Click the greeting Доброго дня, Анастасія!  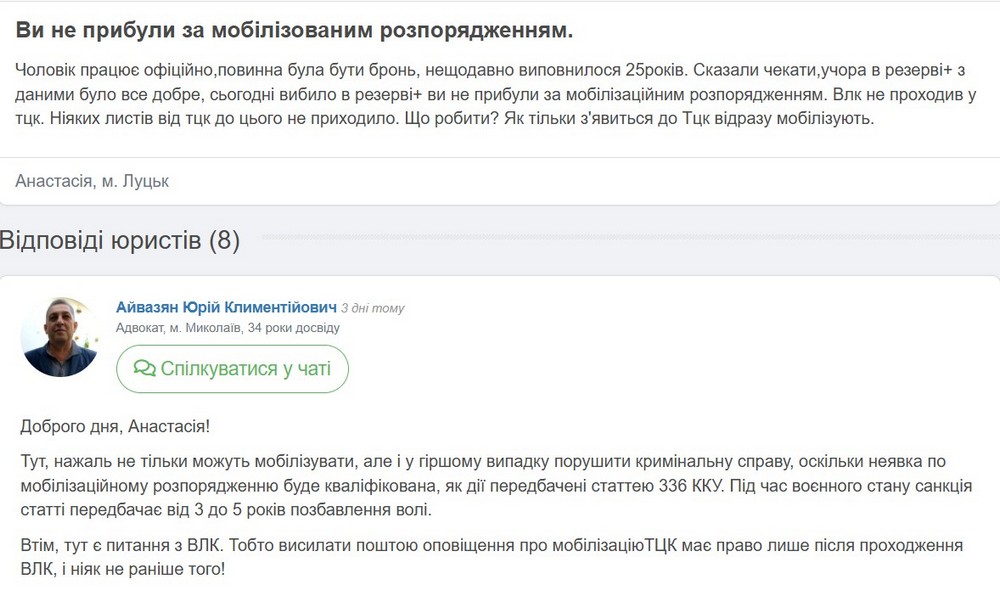coord(115,426)
